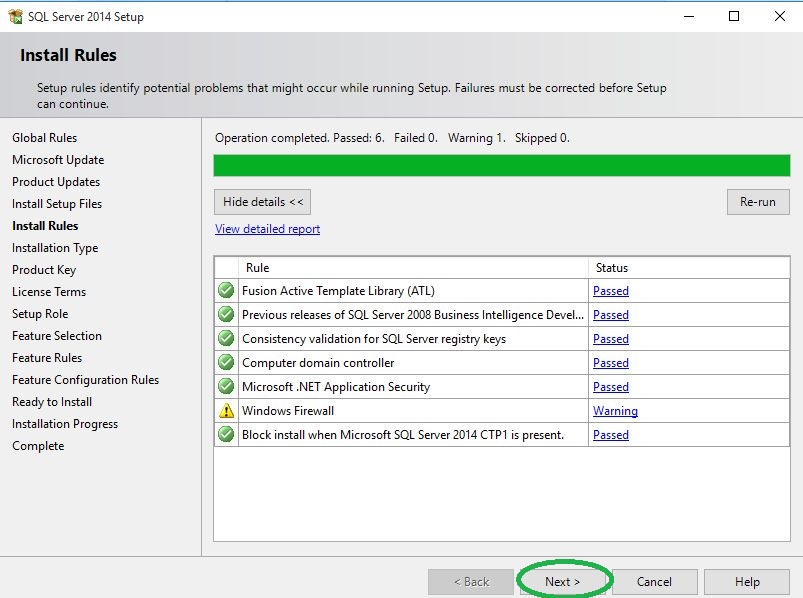
Task: Click green check icon beside Microsoft .NET Application Security
Action: (x=226, y=387)
